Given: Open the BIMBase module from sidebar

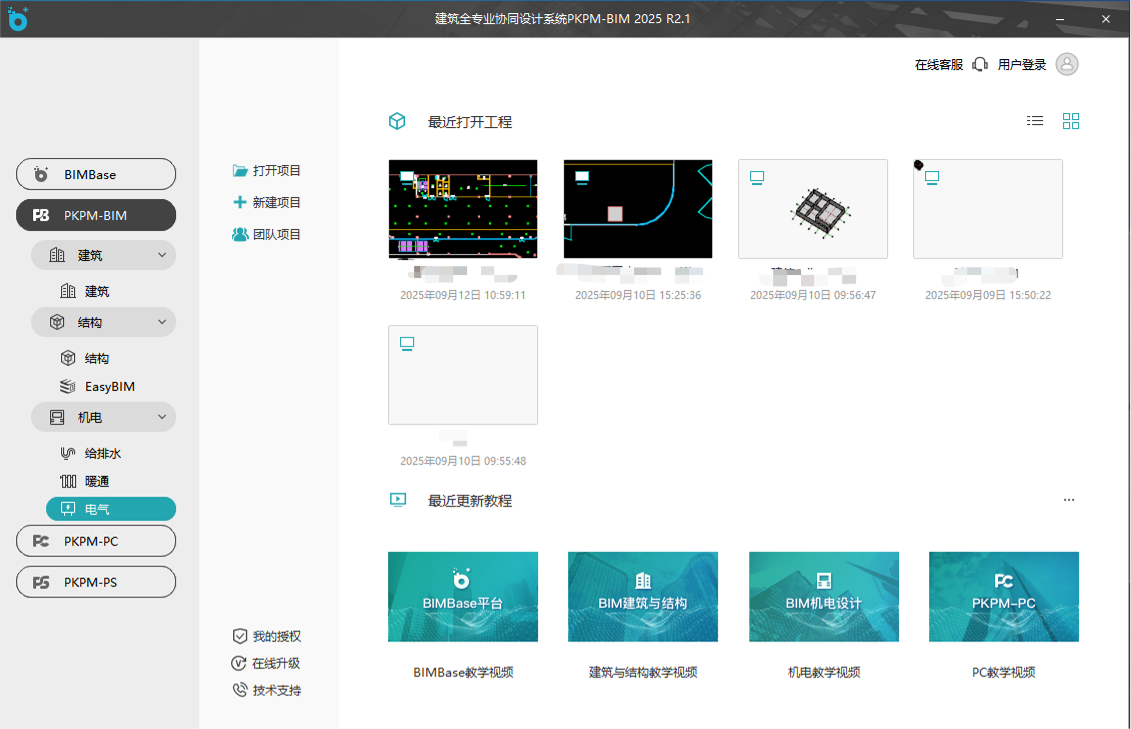Looking at the screenshot, I should click(95, 173).
